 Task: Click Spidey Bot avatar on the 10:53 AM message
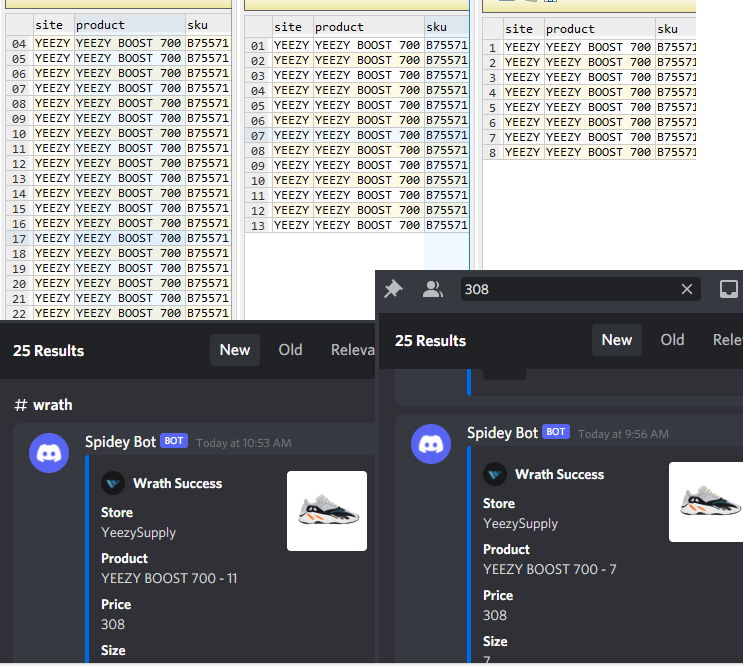49,453
